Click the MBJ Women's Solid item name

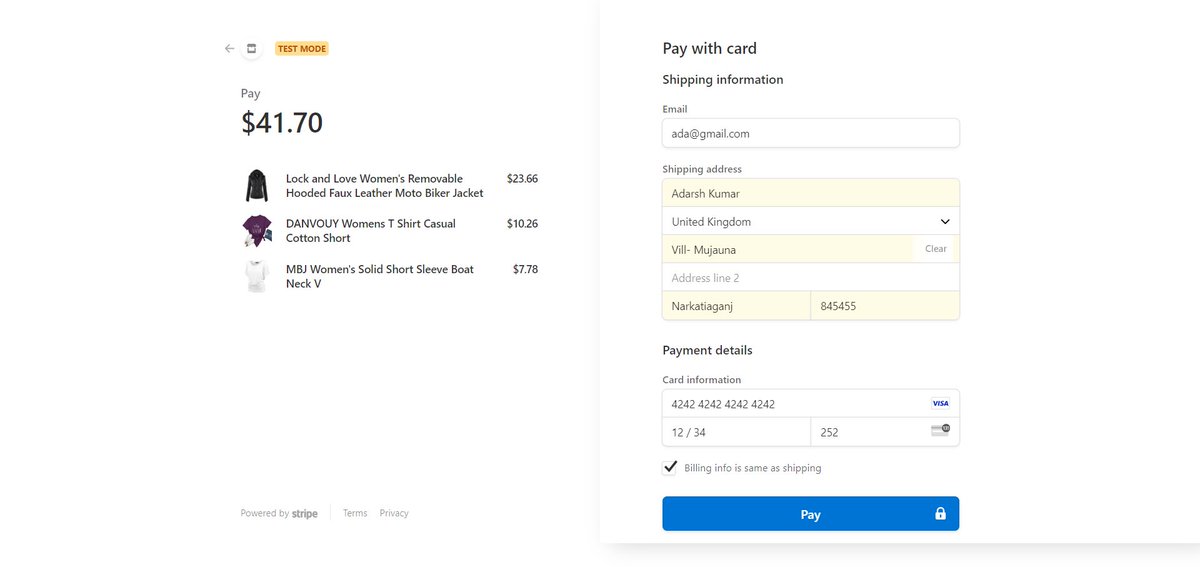tap(380, 276)
